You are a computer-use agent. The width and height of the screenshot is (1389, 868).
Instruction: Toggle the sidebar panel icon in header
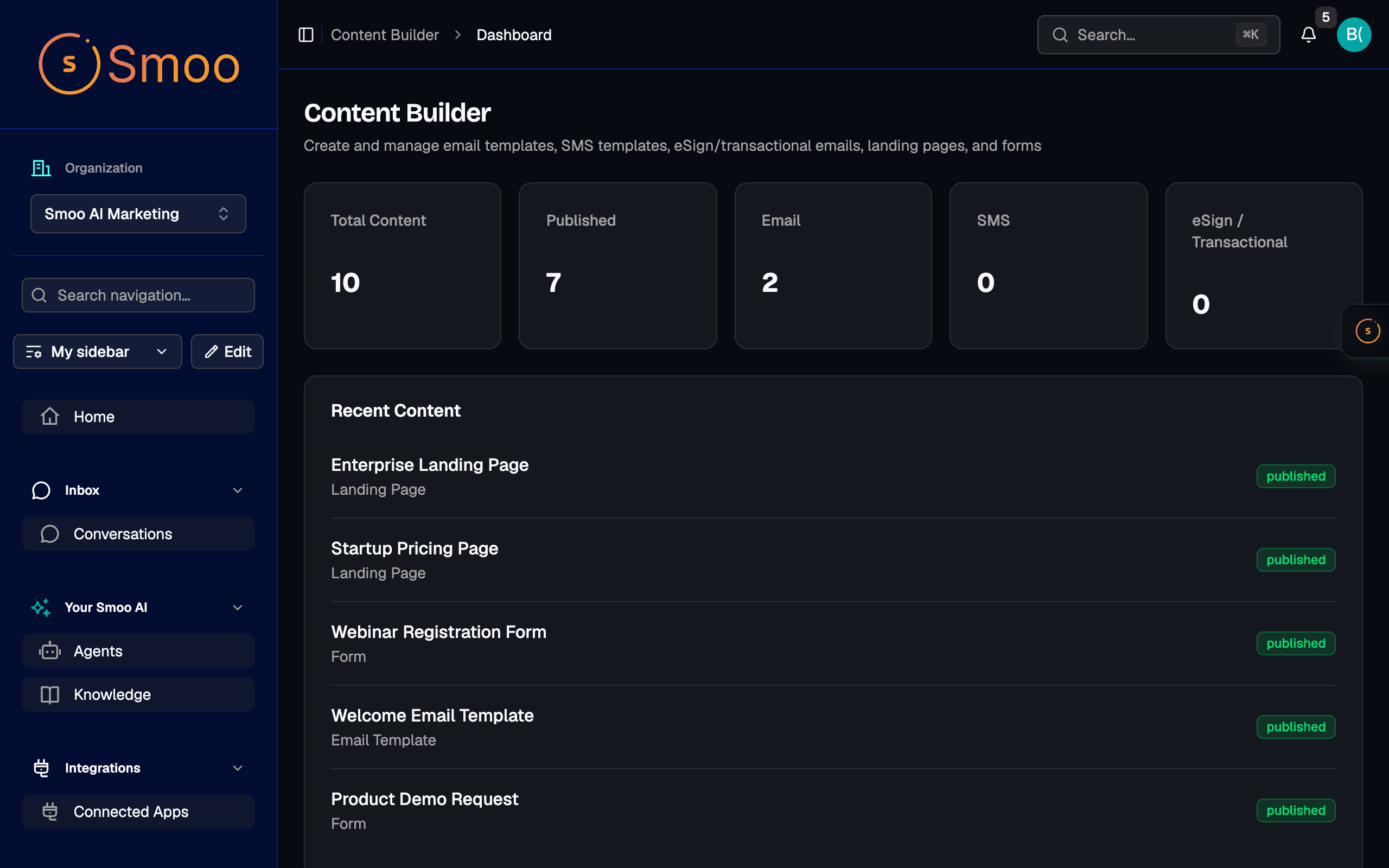[306, 35]
